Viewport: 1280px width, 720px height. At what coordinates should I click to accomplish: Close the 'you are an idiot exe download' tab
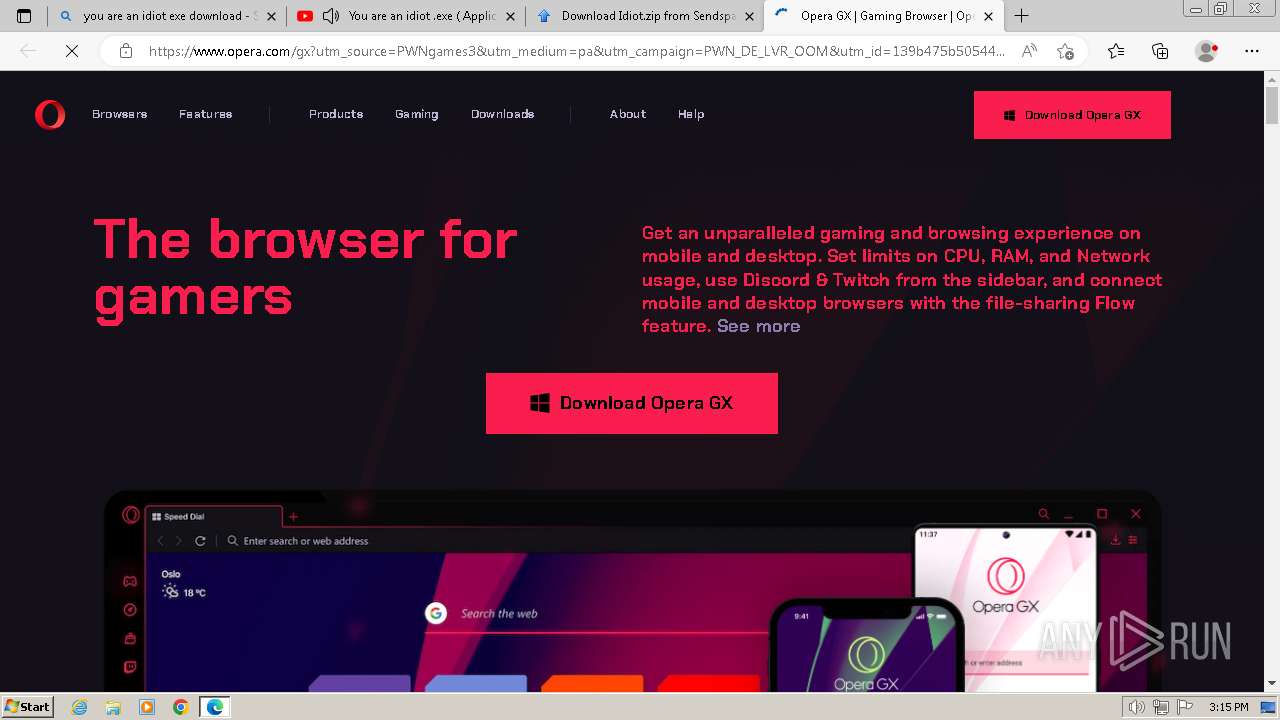(272, 16)
